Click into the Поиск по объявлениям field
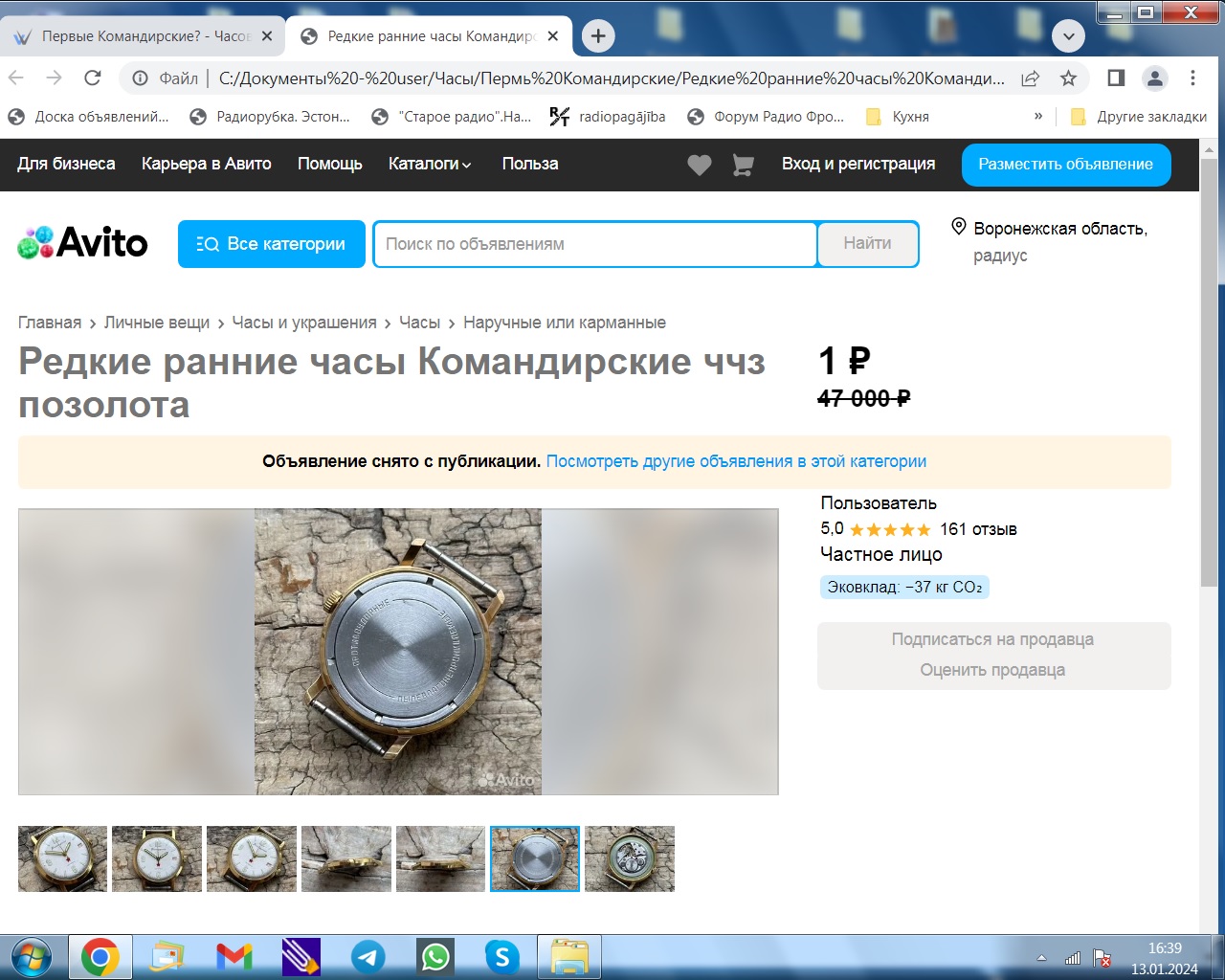1225x980 pixels. click(594, 244)
